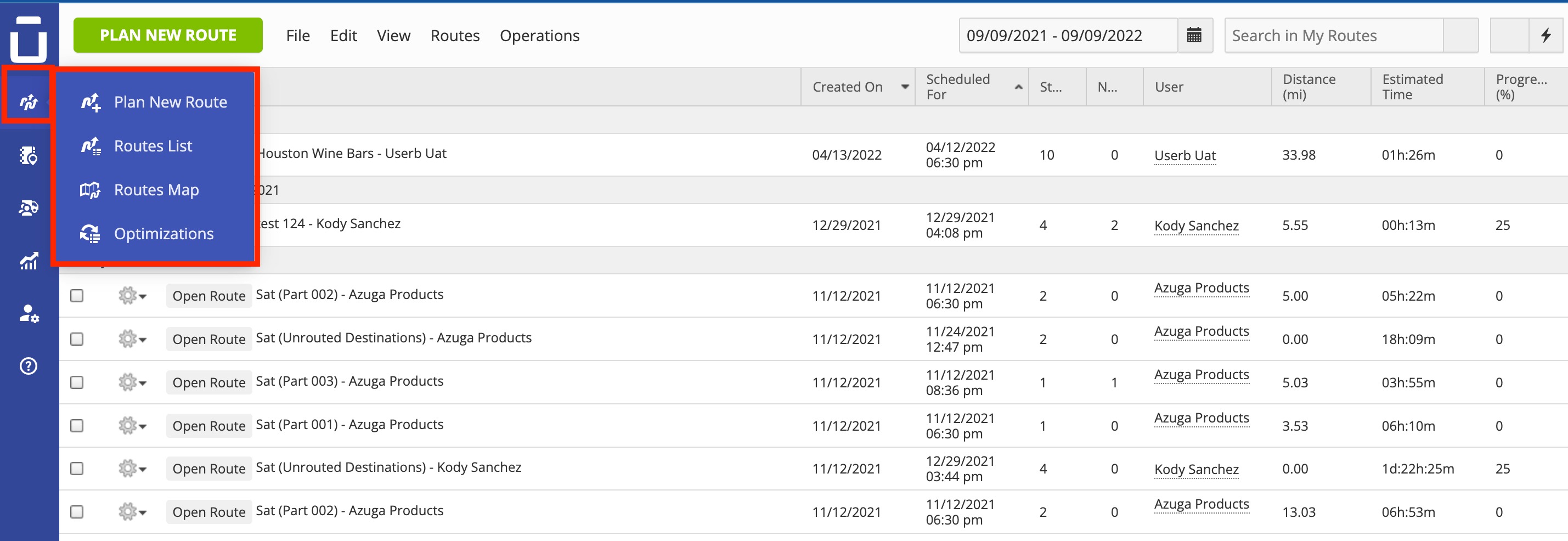
Task: Select route name Houston Wine Bars - Userb Uat
Action: click(352, 153)
